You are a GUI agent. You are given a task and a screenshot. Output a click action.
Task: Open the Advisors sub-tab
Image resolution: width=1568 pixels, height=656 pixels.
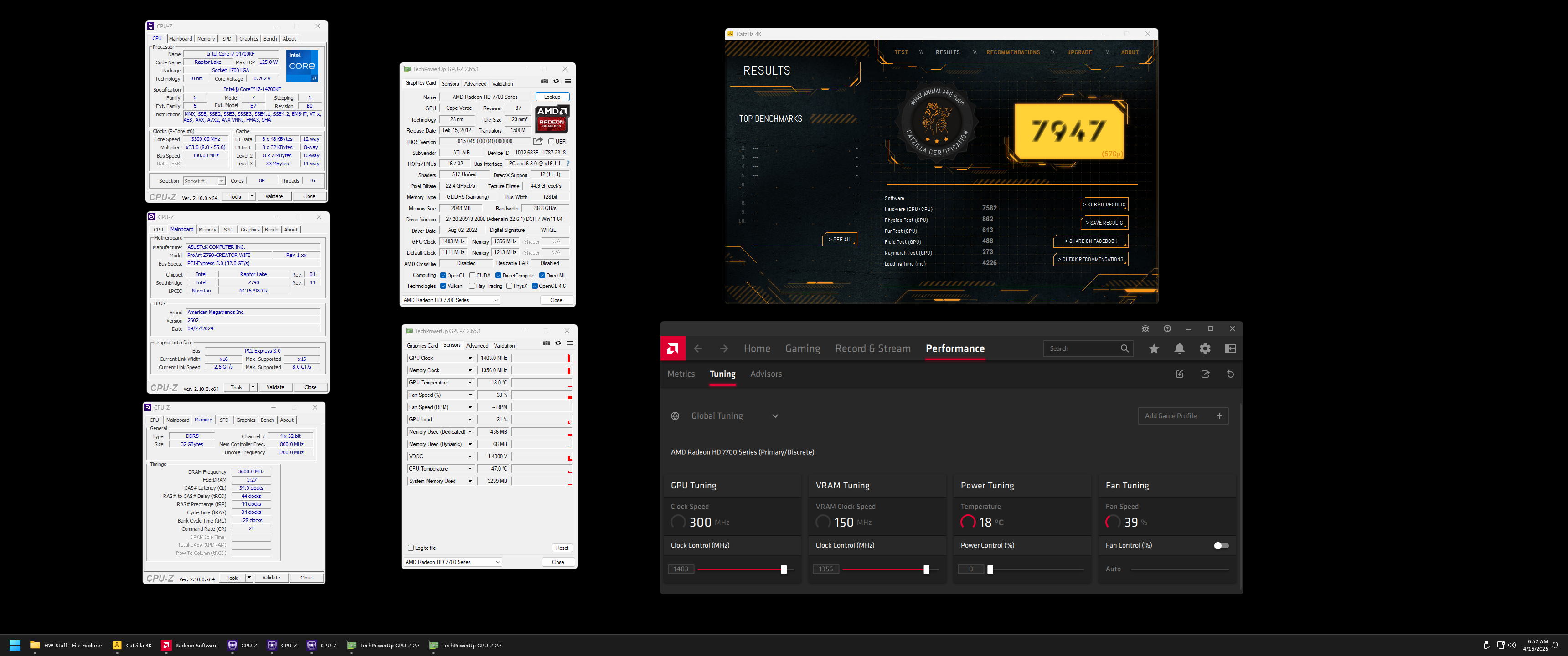tap(766, 374)
